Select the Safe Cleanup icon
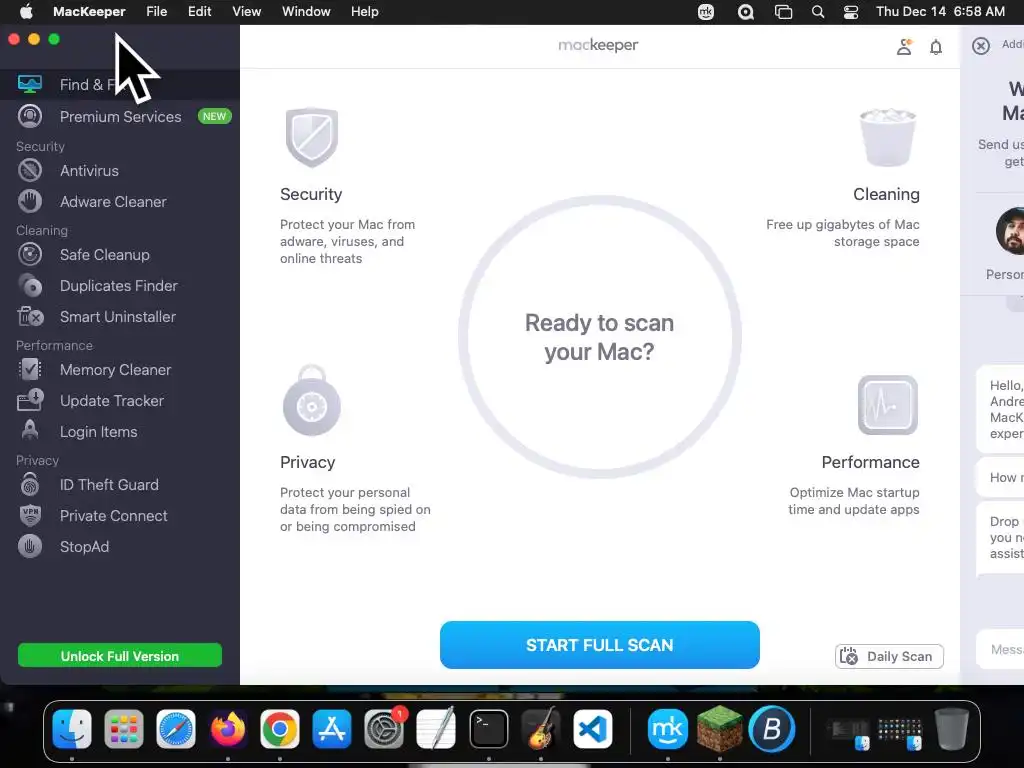Image resolution: width=1024 pixels, height=768 pixels. (x=29, y=254)
